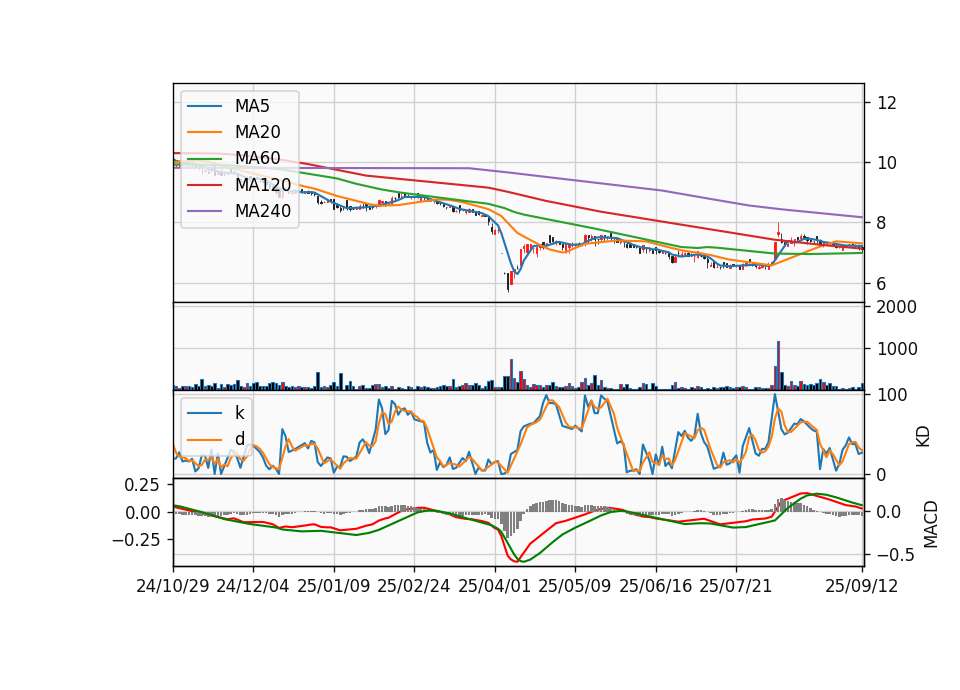
Task: Click the MA120 legend label
Action: tap(263, 184)
